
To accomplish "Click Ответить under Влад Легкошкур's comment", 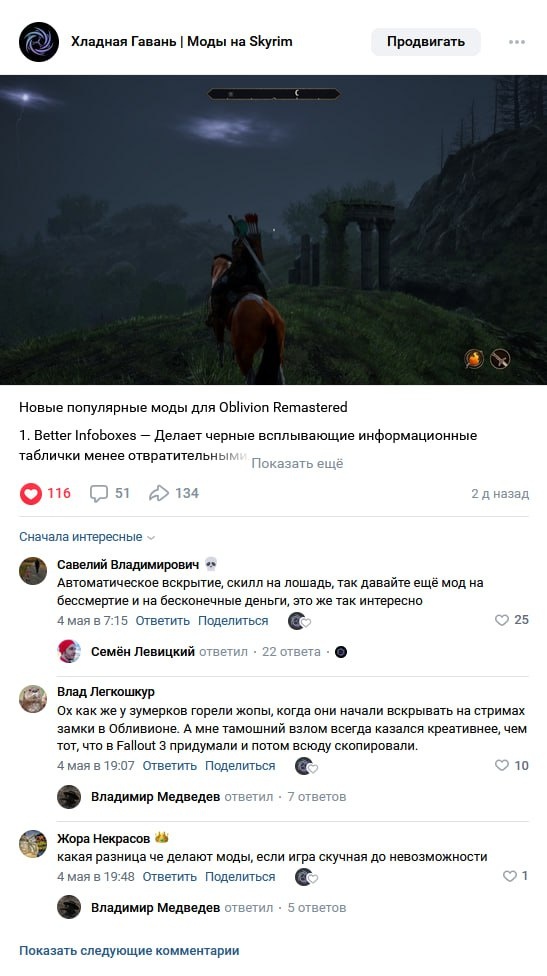I will click(169, 766).
